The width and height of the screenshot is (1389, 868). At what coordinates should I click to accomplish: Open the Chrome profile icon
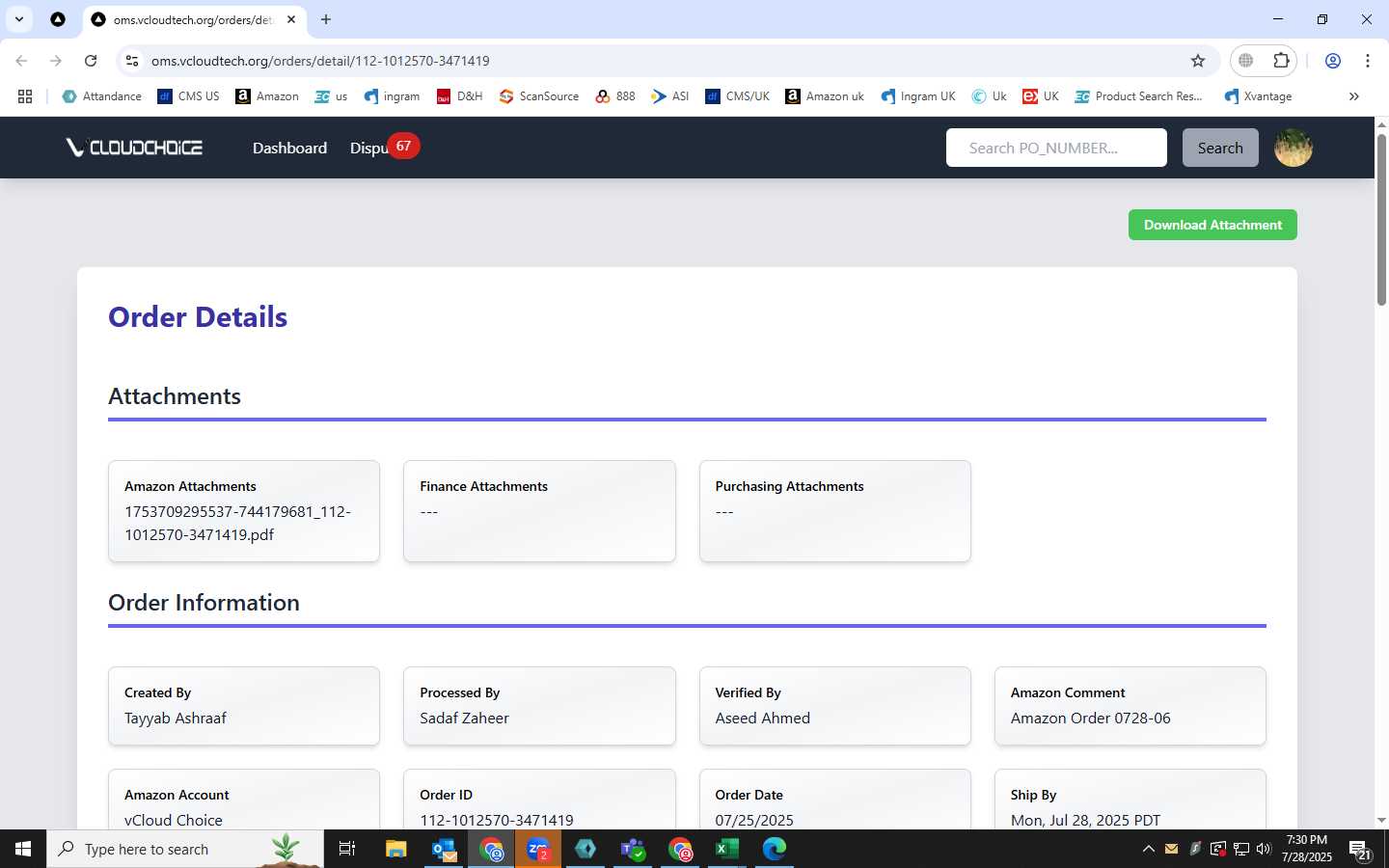[1333, 61]
